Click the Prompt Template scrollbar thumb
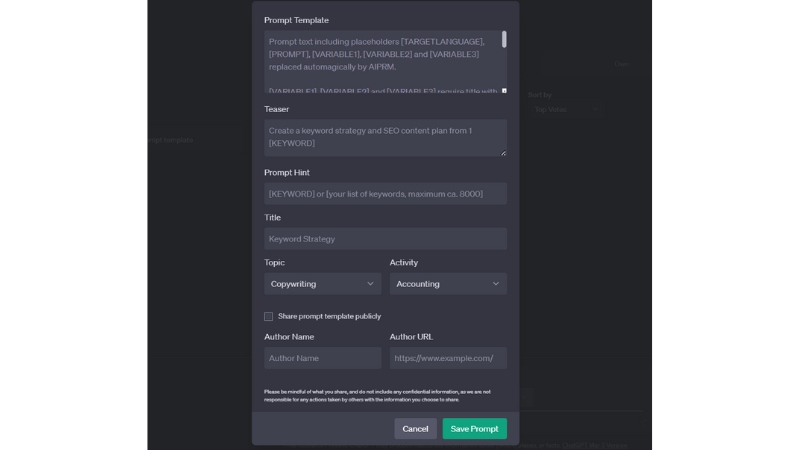This screenshot has height=450, width=800. coord(504,40)
